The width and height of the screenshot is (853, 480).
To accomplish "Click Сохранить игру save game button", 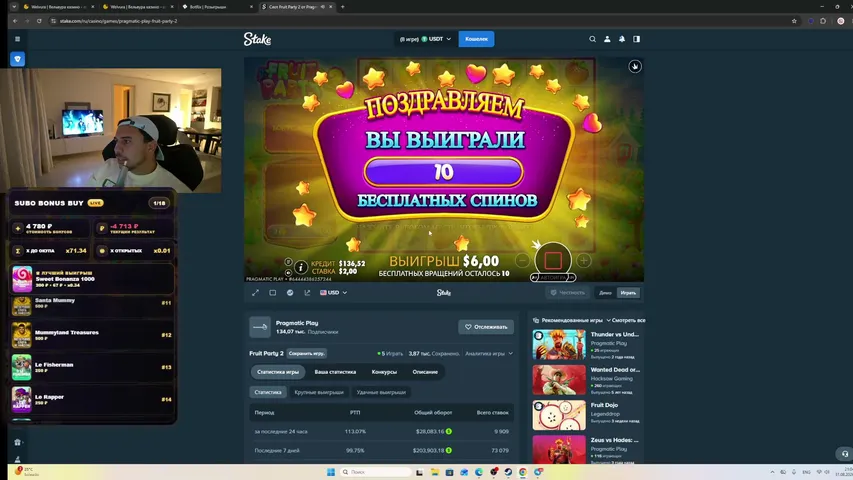I will point(307,353).
